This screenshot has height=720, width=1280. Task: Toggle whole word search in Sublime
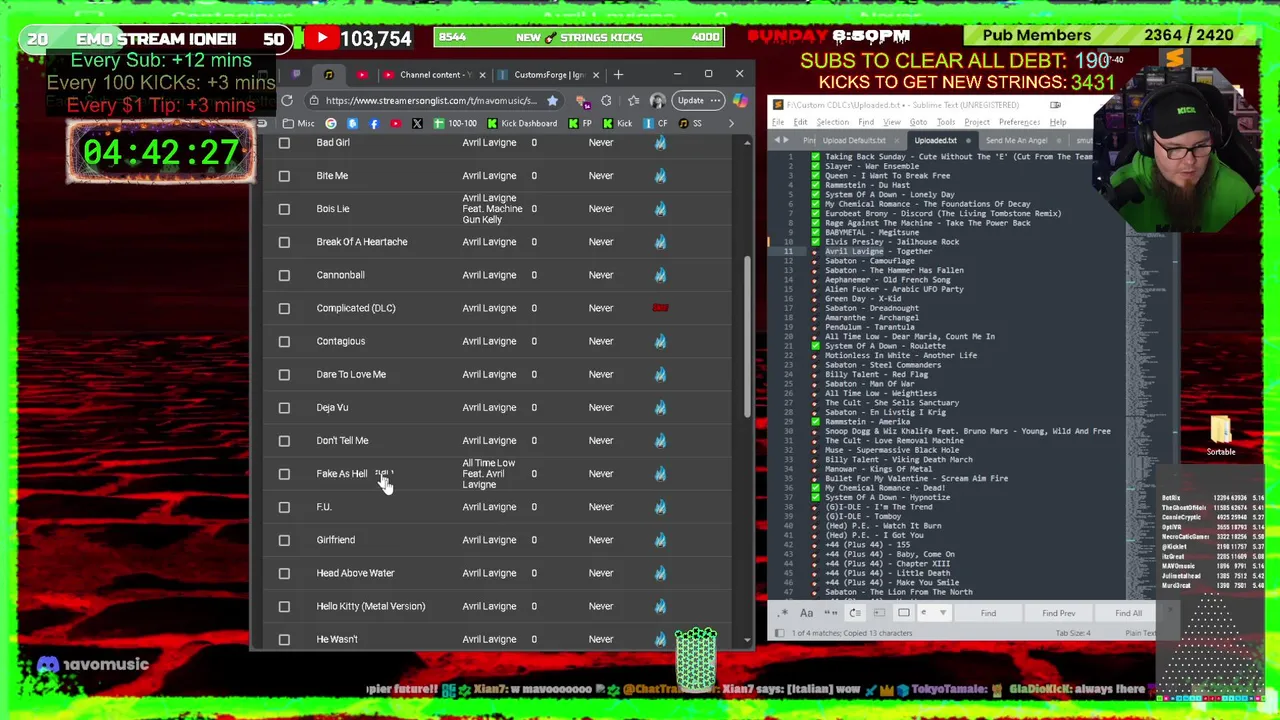[x=830, y=613]
